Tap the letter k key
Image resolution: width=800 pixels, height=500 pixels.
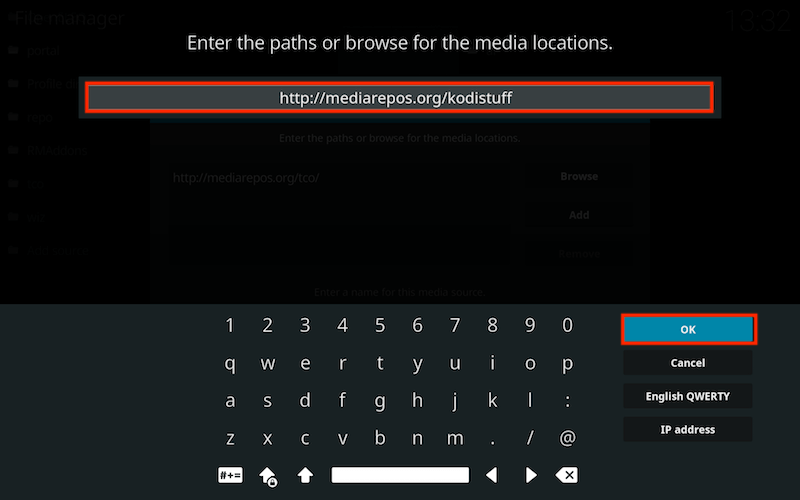492,401
